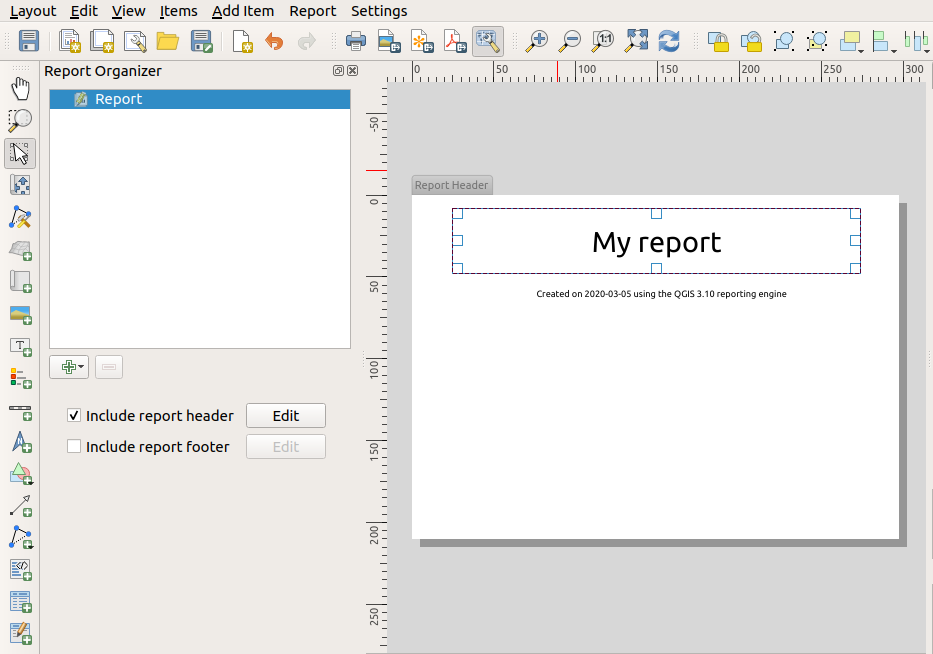Toggle the report settings toolbar button
This screenshot has height=654, width=933.
coord(488,41)
